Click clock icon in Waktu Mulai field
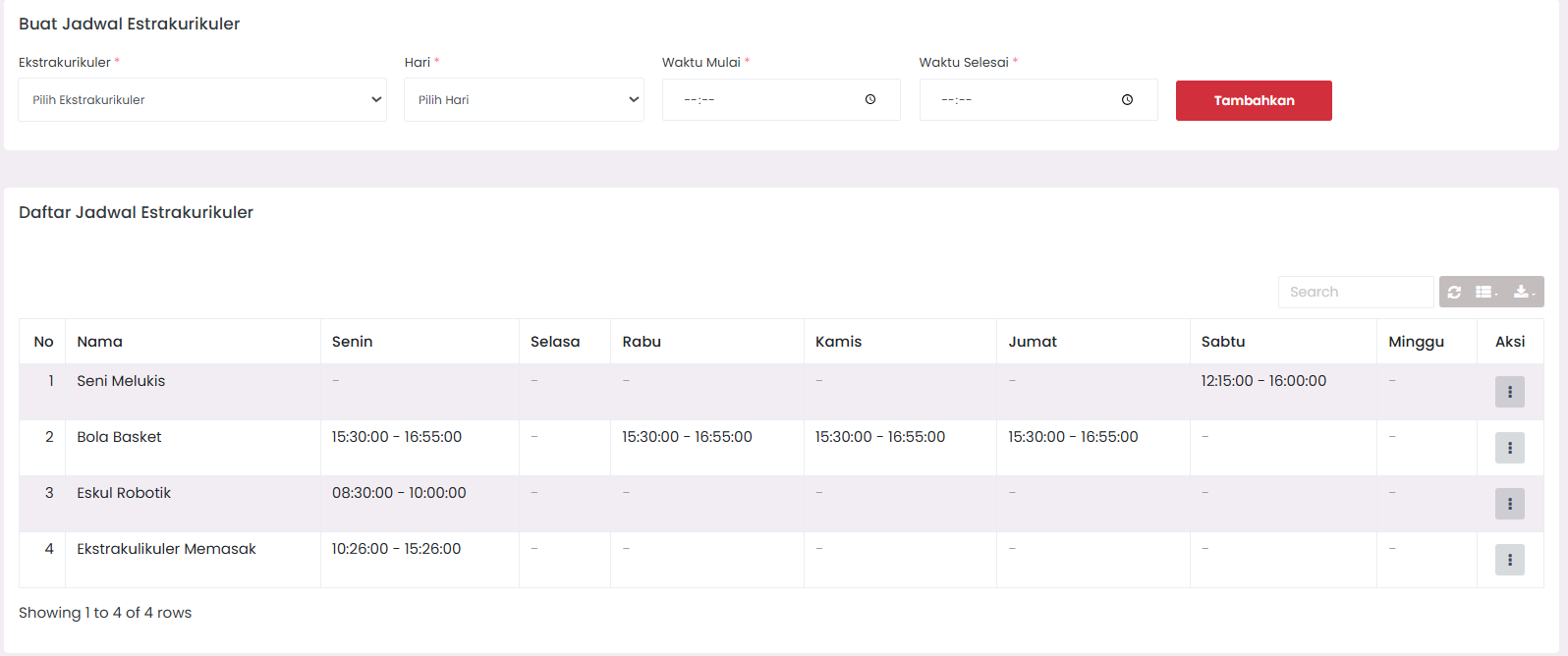The image size is (1568, 656). [870, 99]
